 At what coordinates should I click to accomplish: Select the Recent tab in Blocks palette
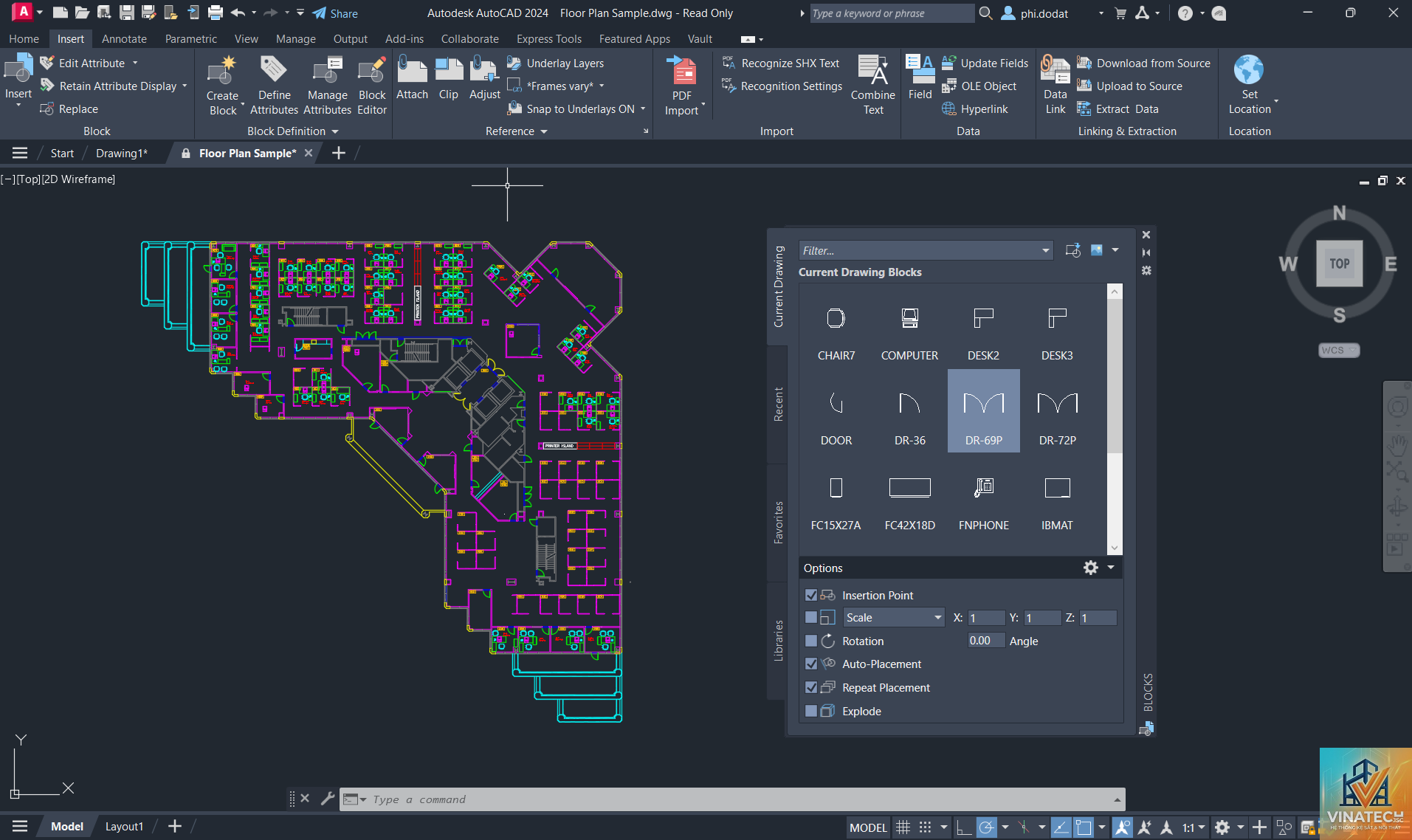[778, 404]
